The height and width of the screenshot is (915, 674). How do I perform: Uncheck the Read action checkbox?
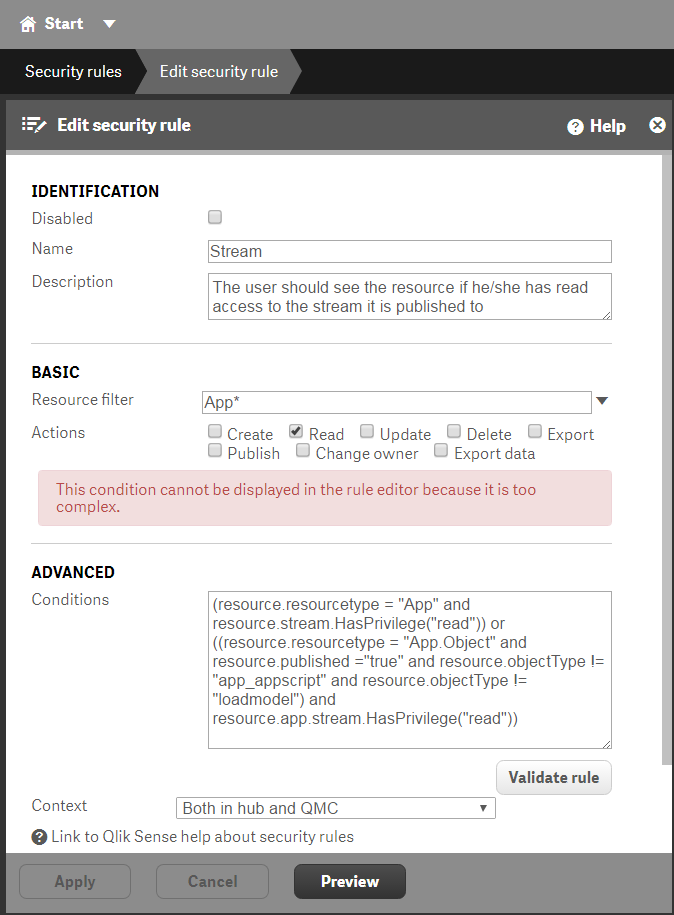296,431
